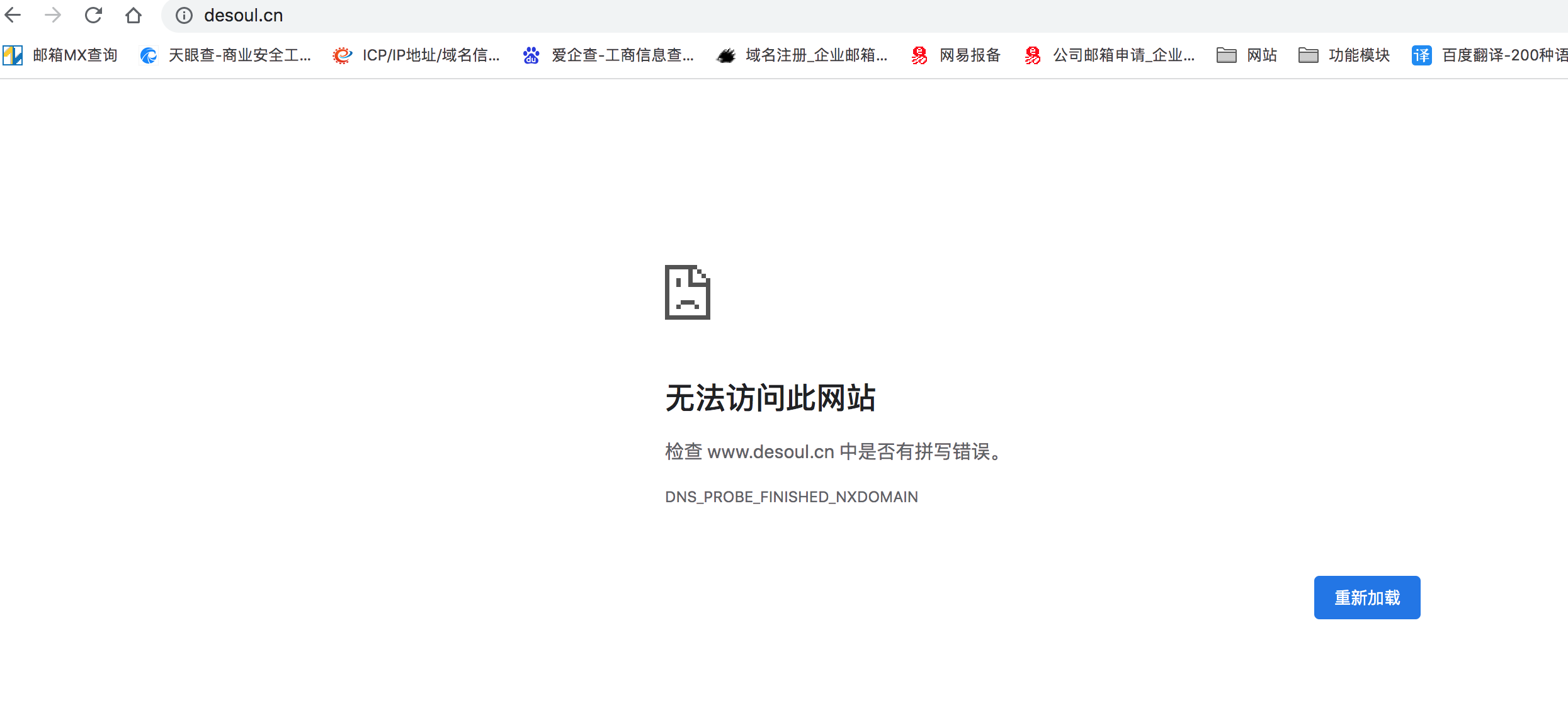Click the reload page icon

pos(93,15)
